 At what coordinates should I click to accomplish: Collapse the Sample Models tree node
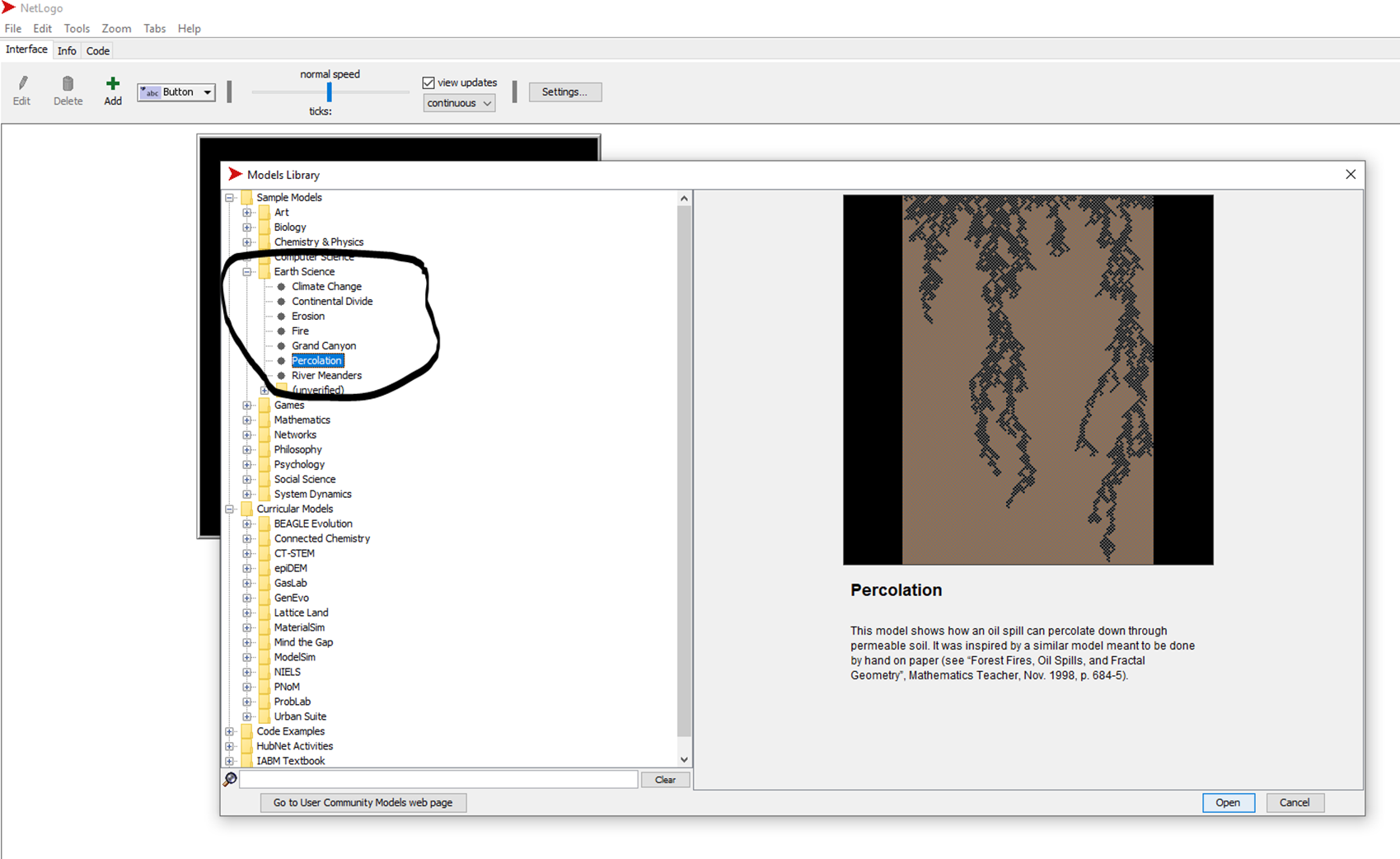click(x=230, y=198)
